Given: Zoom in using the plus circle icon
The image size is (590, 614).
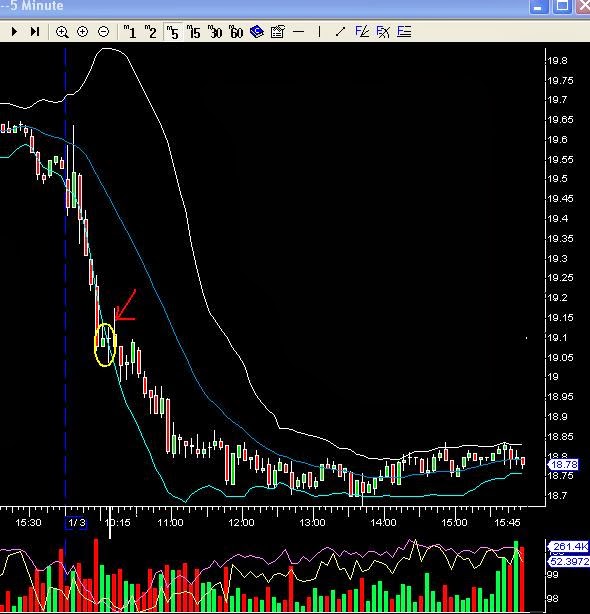Looking at the screenshot, I should pyautogui.click(x=83, y=32).
